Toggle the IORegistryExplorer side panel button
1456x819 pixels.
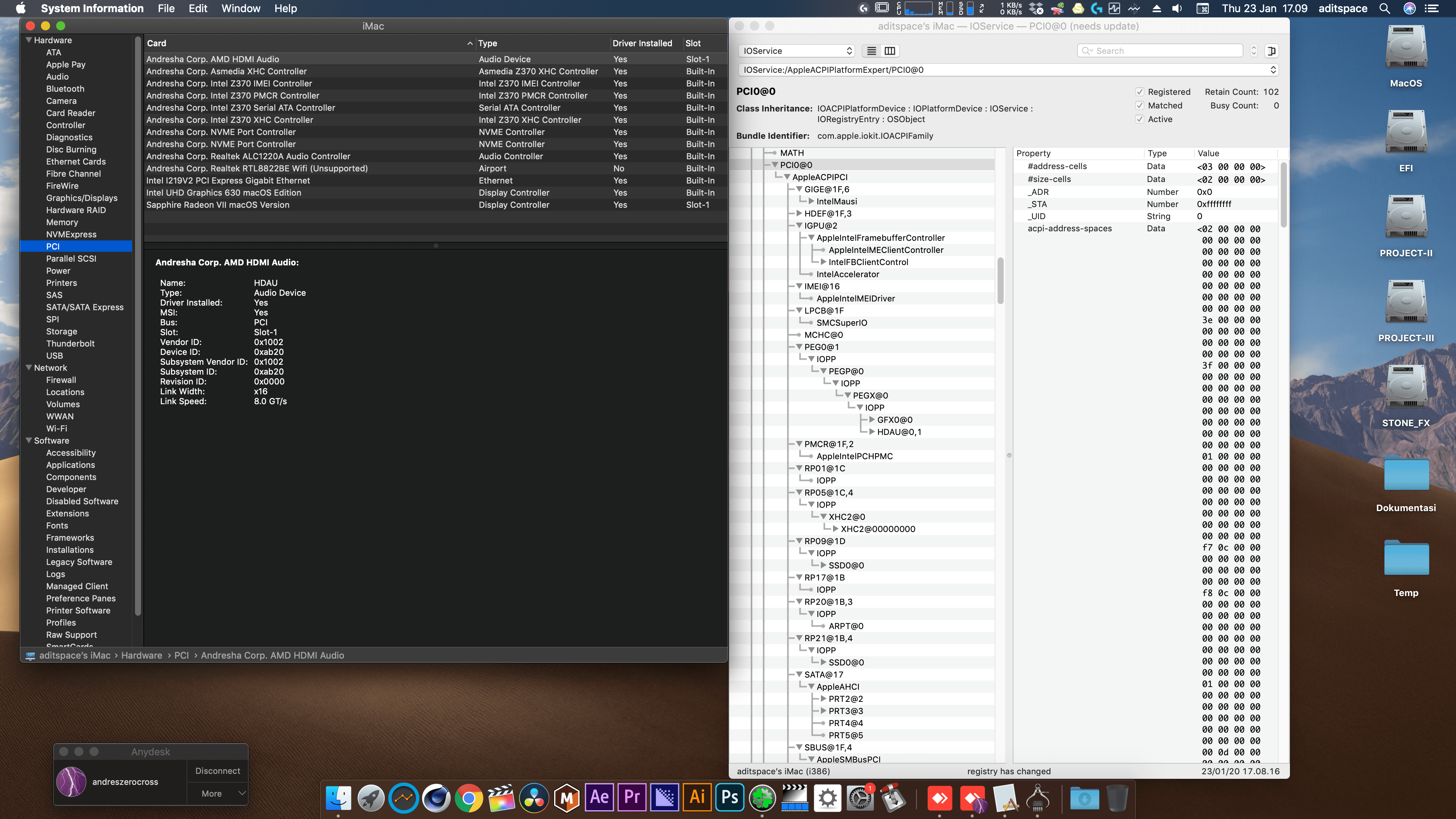click(1271, 51)
